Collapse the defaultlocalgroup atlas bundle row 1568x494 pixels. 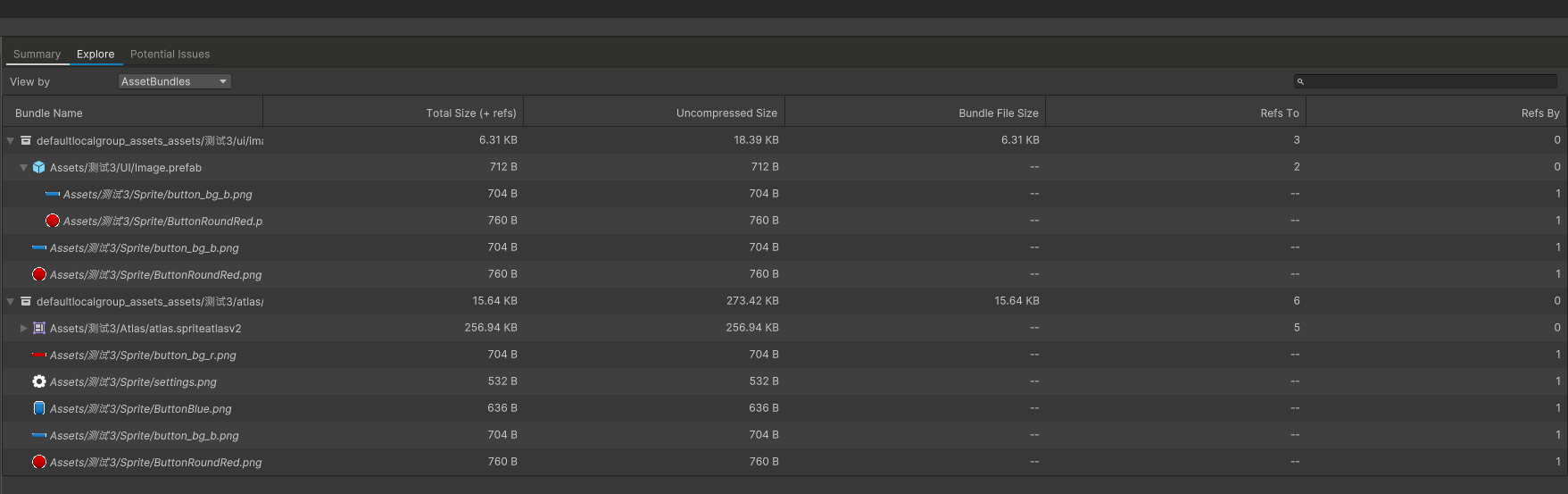pos(11,301)
